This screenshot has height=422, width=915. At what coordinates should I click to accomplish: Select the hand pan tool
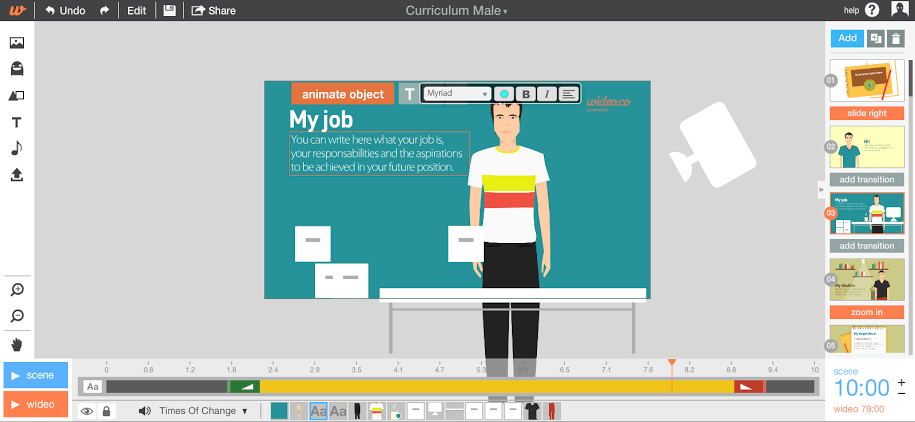[16, 344]
